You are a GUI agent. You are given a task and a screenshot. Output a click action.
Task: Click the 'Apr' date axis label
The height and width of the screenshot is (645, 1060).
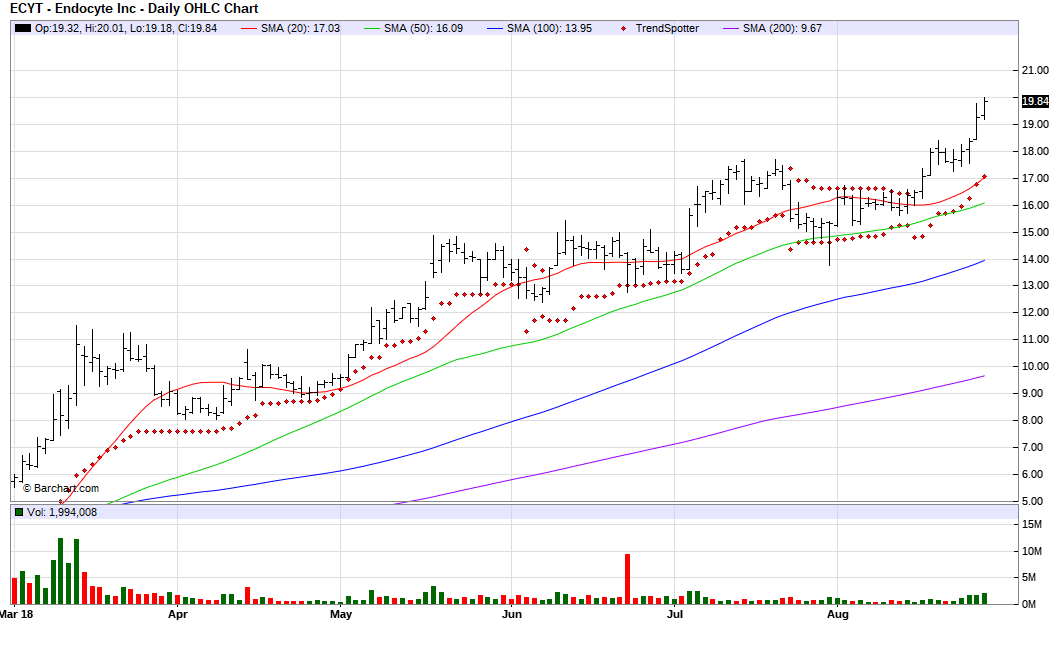point(177,615)
